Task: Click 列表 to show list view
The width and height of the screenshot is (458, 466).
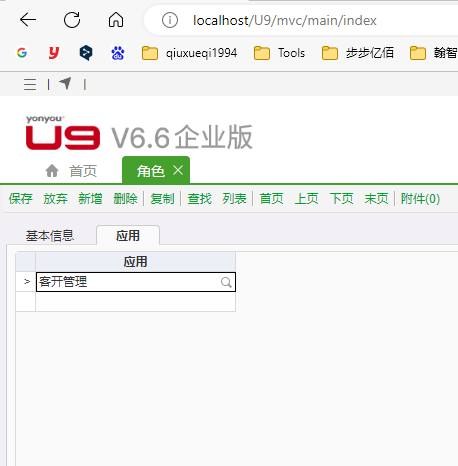Action: pyautogui.click(x=234, y=199)
